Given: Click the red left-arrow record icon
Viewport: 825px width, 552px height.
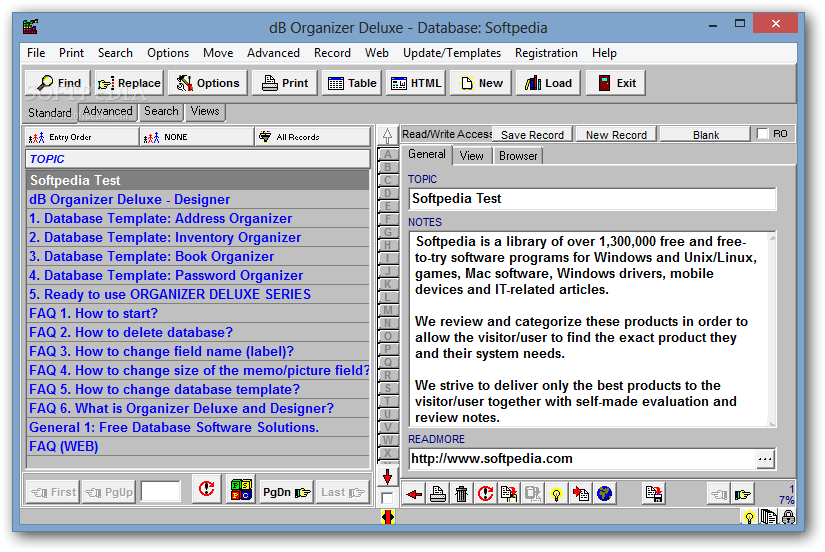Looking at the screenshot, I should 414,494.
